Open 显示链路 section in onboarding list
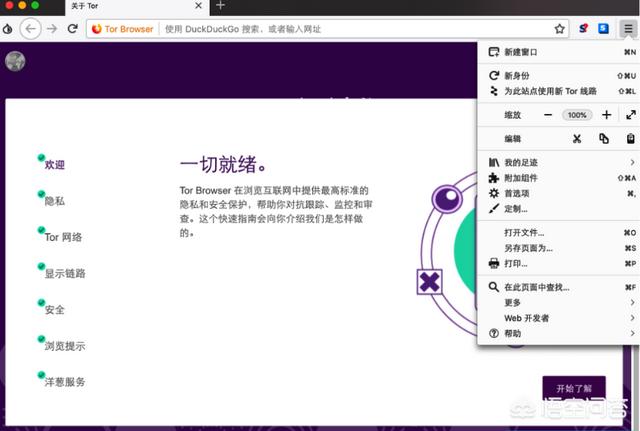 click(65, 273)
